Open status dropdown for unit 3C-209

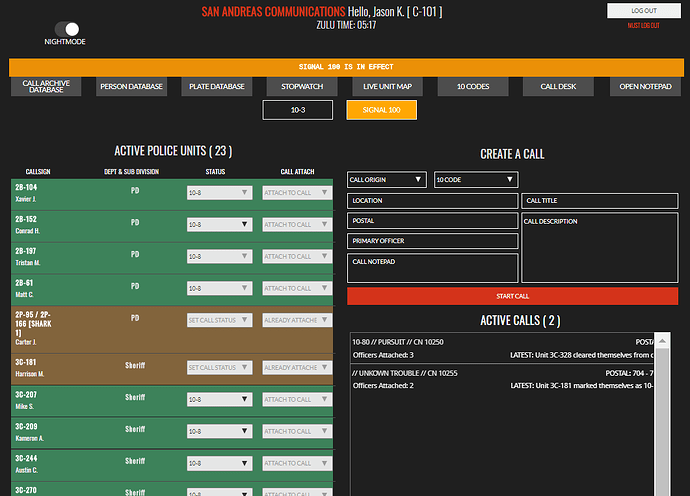pyautogui.click(x=220, y=431)
